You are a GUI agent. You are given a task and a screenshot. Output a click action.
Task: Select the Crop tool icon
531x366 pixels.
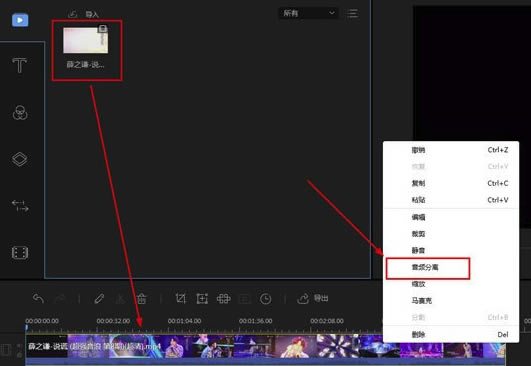[x=180, y=299]
